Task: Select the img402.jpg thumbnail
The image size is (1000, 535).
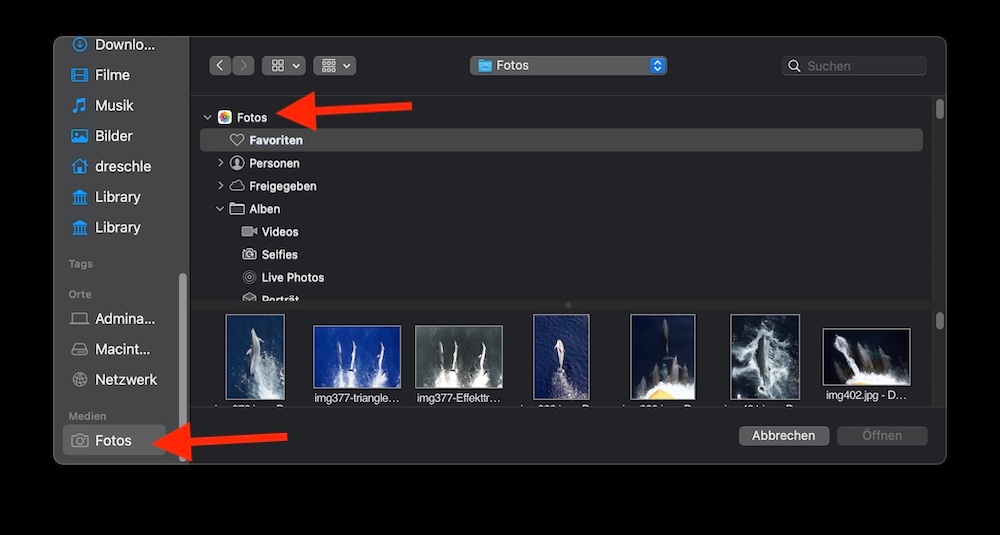Action: (x=866, y=357)
